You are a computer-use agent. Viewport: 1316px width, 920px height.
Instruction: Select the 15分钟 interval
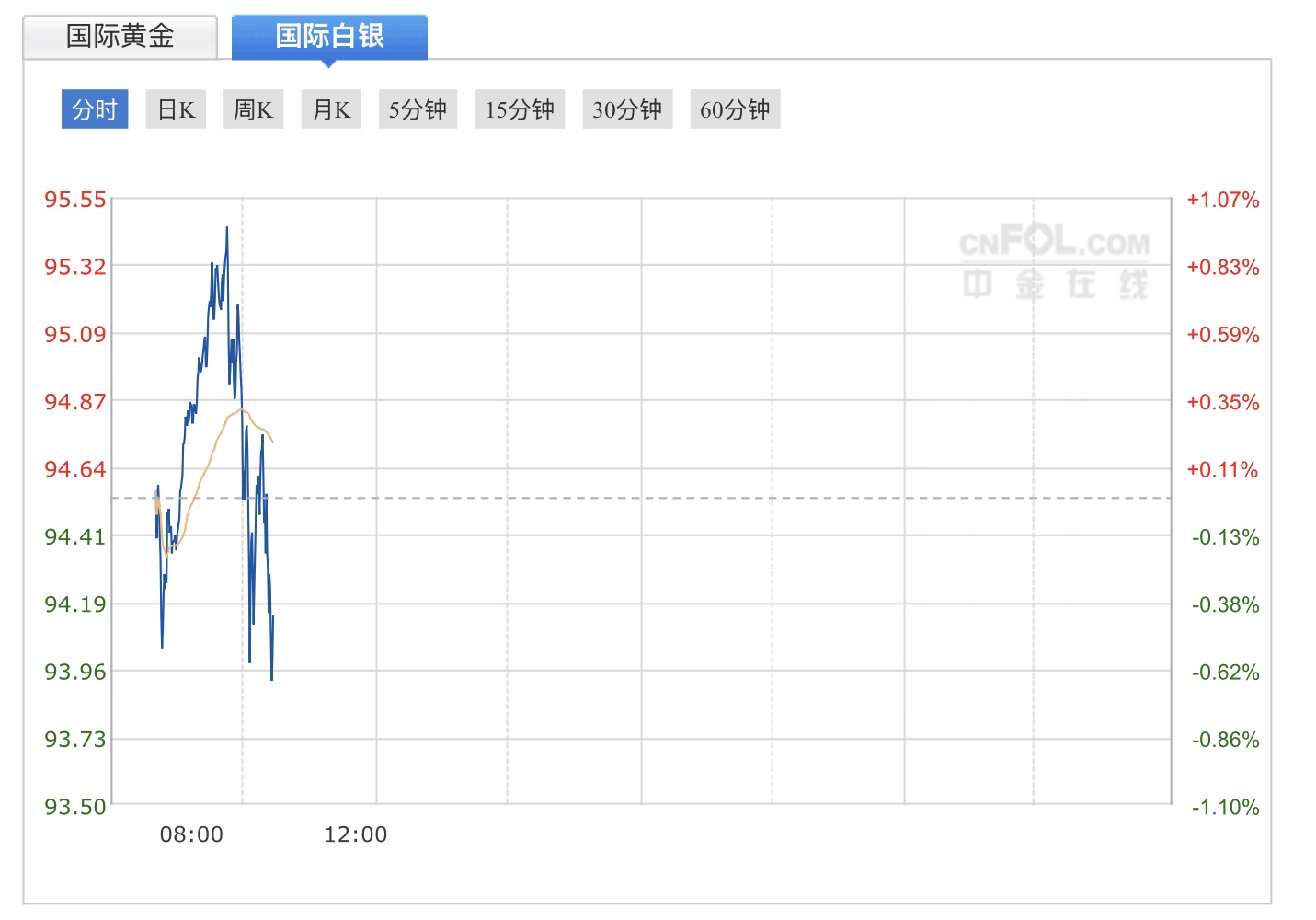(520, 109)
